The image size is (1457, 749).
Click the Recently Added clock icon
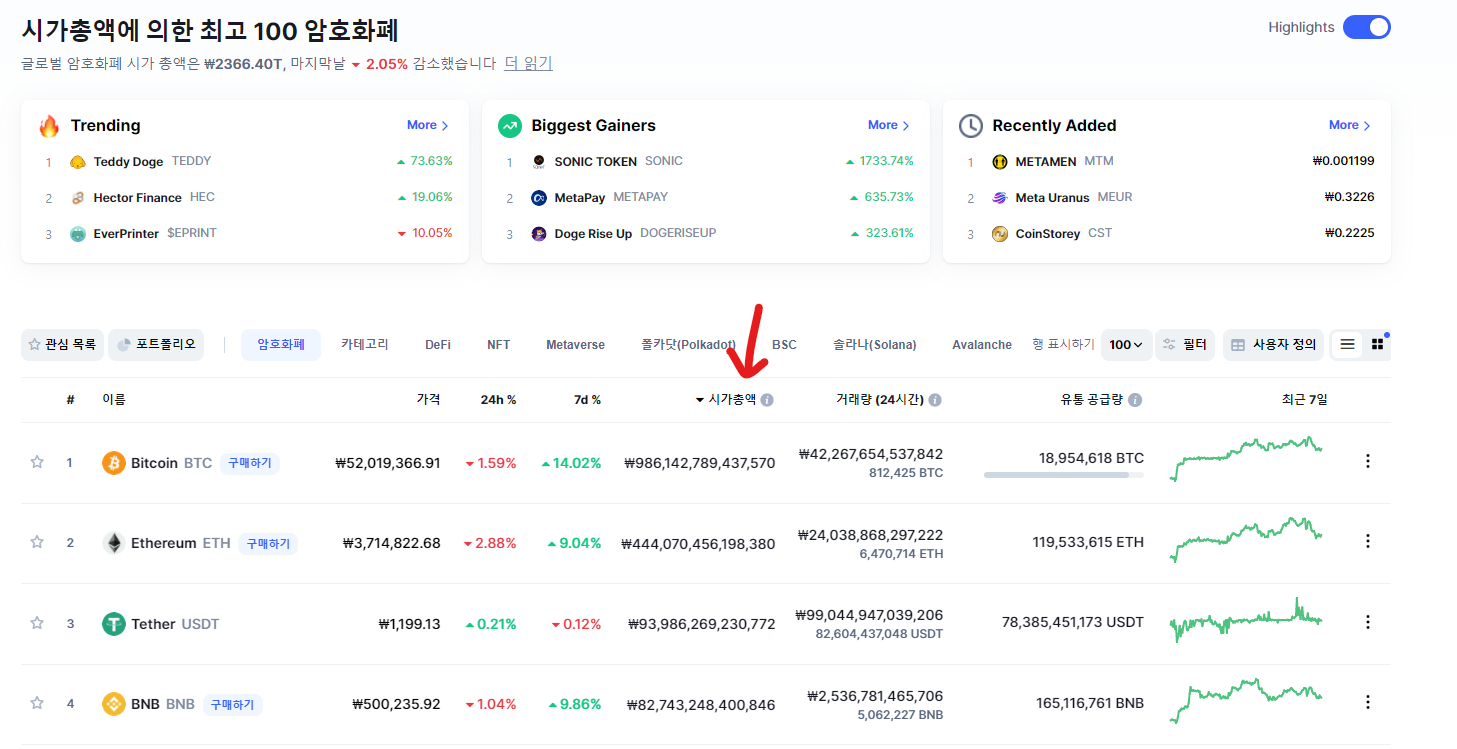tap(971, 126)
